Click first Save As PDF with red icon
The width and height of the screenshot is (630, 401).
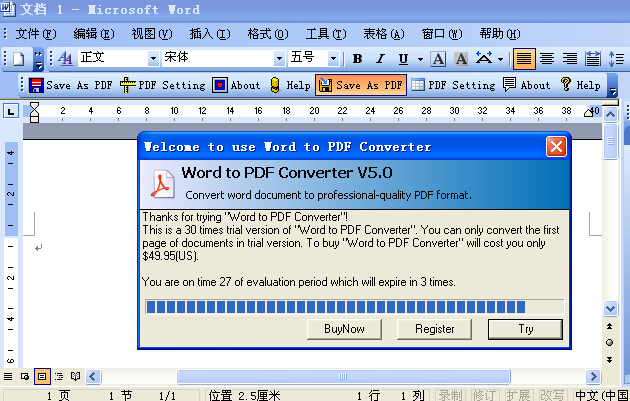click(x=71, y=85)
